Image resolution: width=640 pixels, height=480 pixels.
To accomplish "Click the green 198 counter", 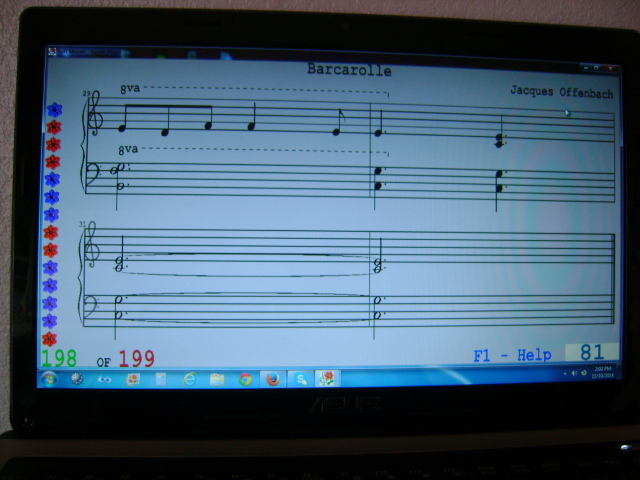I will pos(59,358).
